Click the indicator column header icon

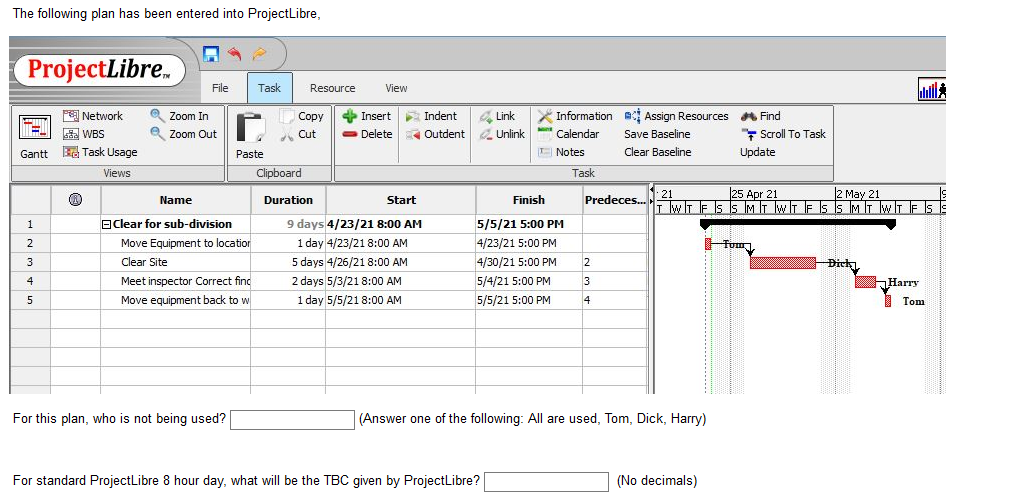point(75,199)
